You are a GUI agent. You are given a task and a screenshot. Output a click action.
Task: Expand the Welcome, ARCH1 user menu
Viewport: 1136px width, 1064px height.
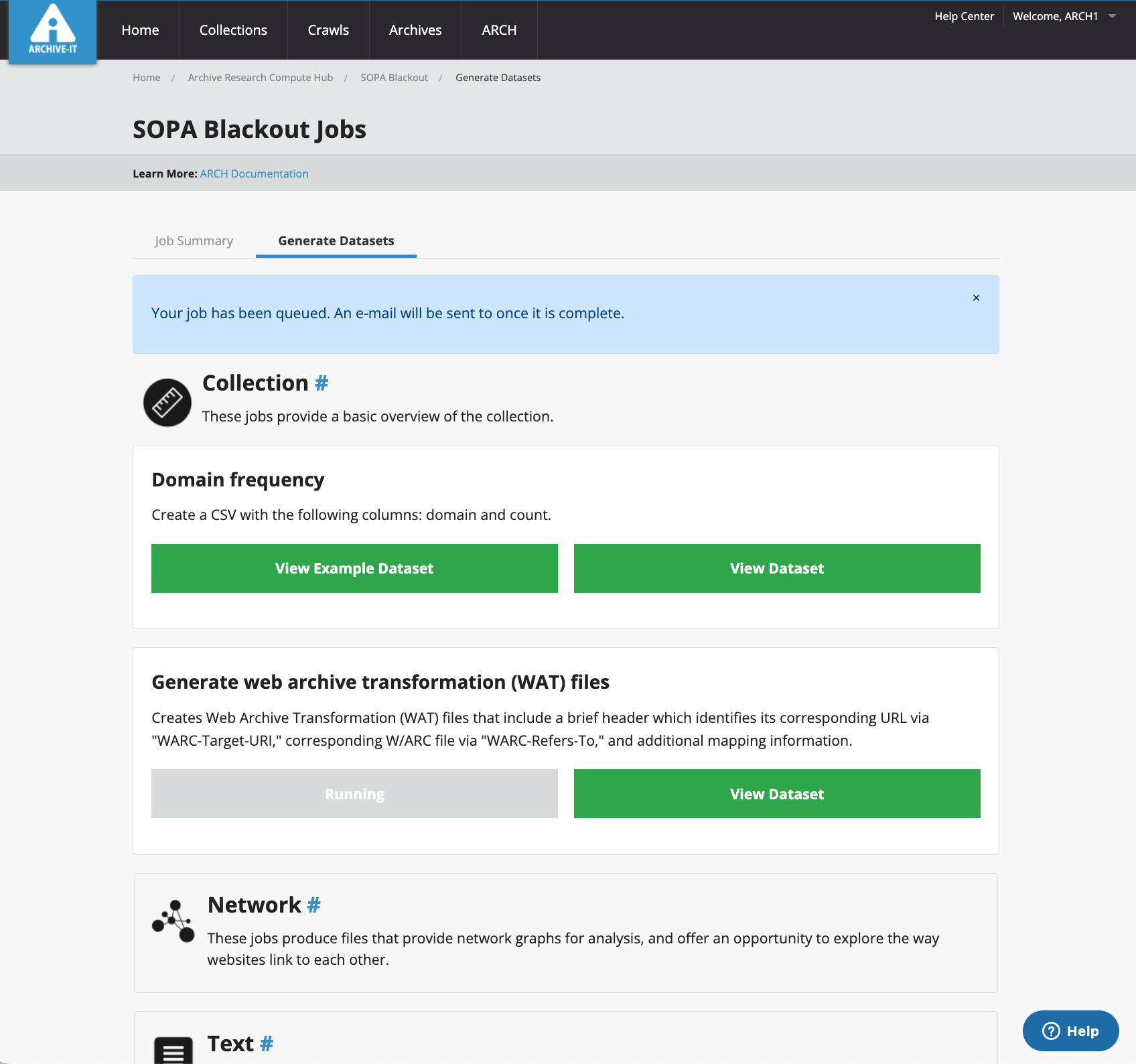click(1064, 16)
